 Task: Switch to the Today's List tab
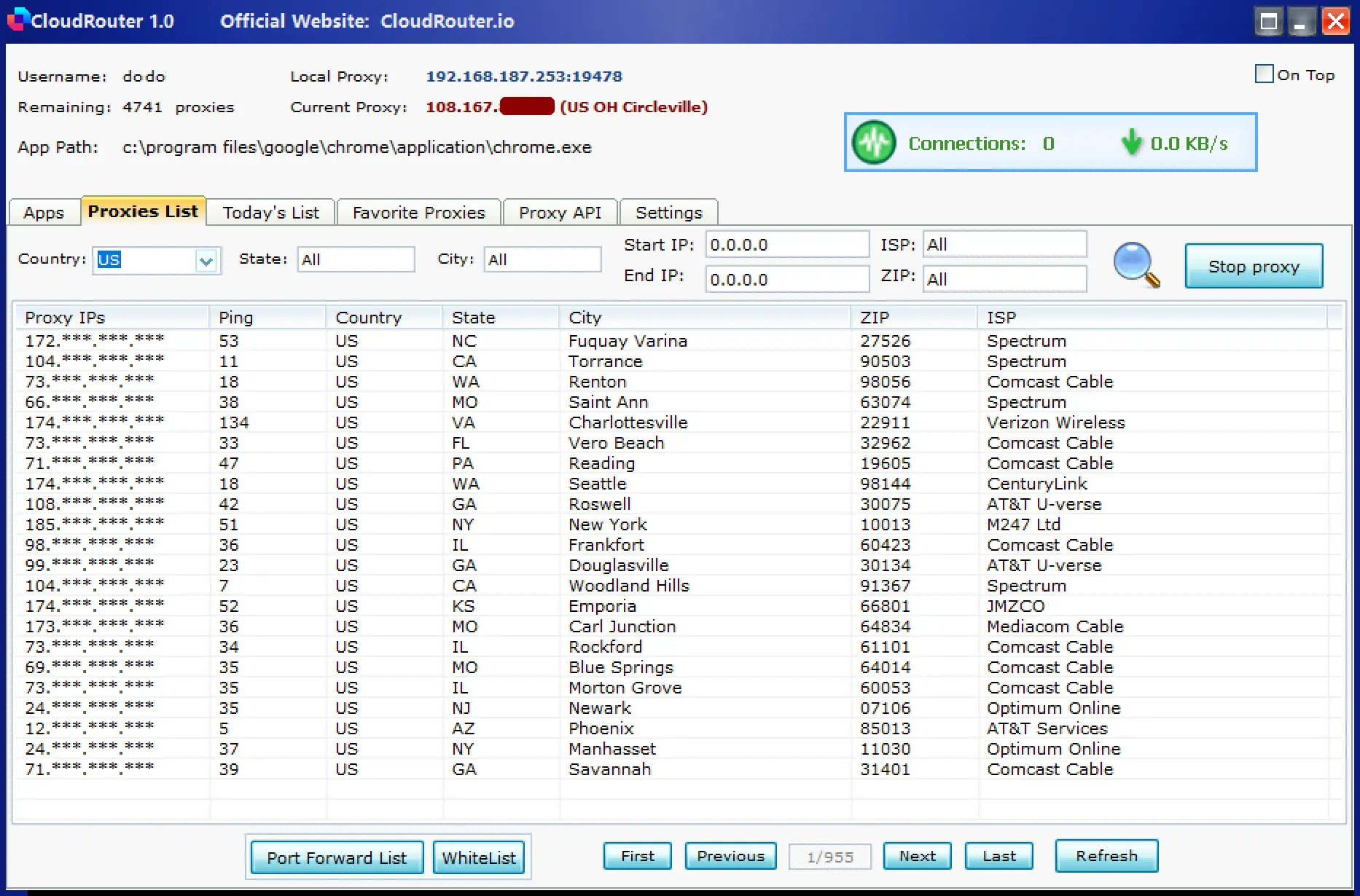tap(270, 213)
